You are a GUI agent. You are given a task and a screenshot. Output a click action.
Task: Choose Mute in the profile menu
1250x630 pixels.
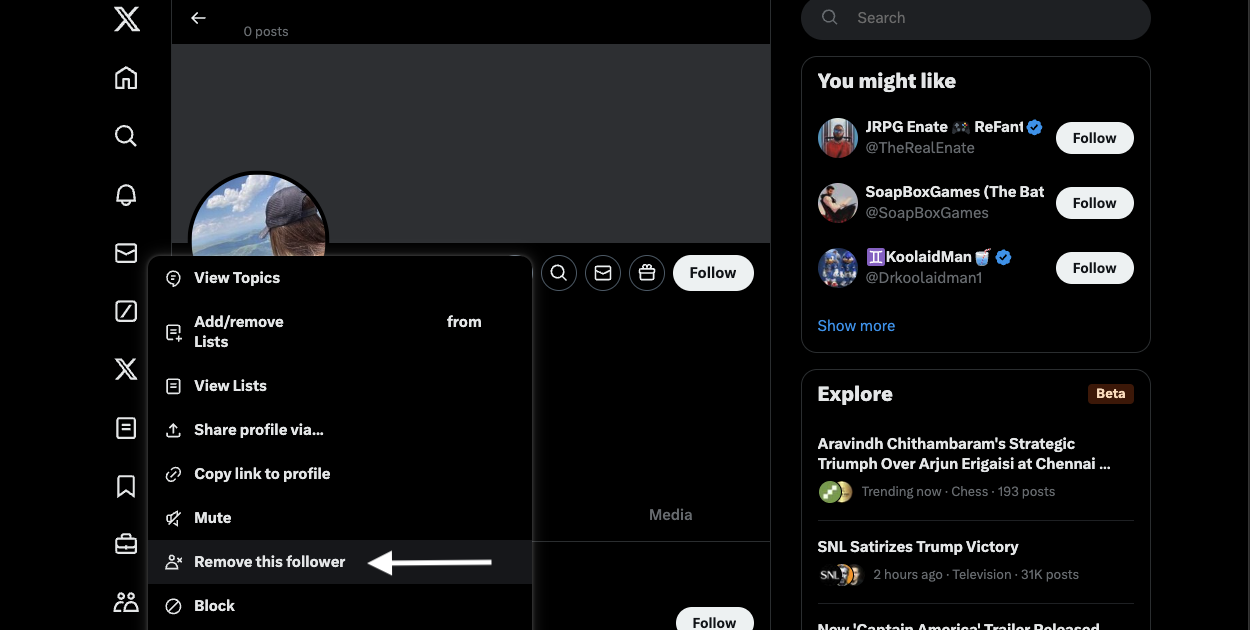212,518
